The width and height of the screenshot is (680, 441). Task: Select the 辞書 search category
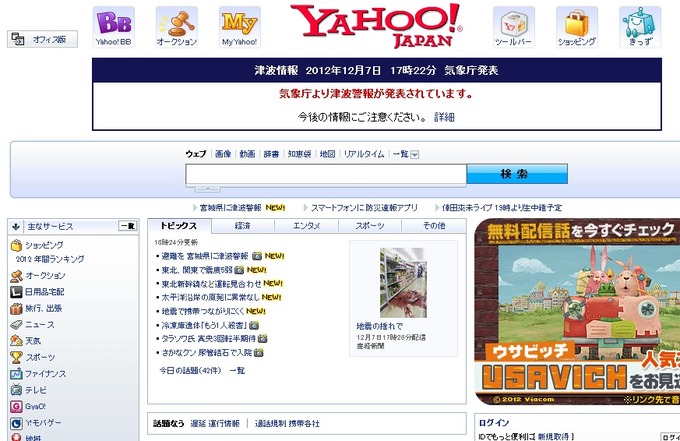271,154
